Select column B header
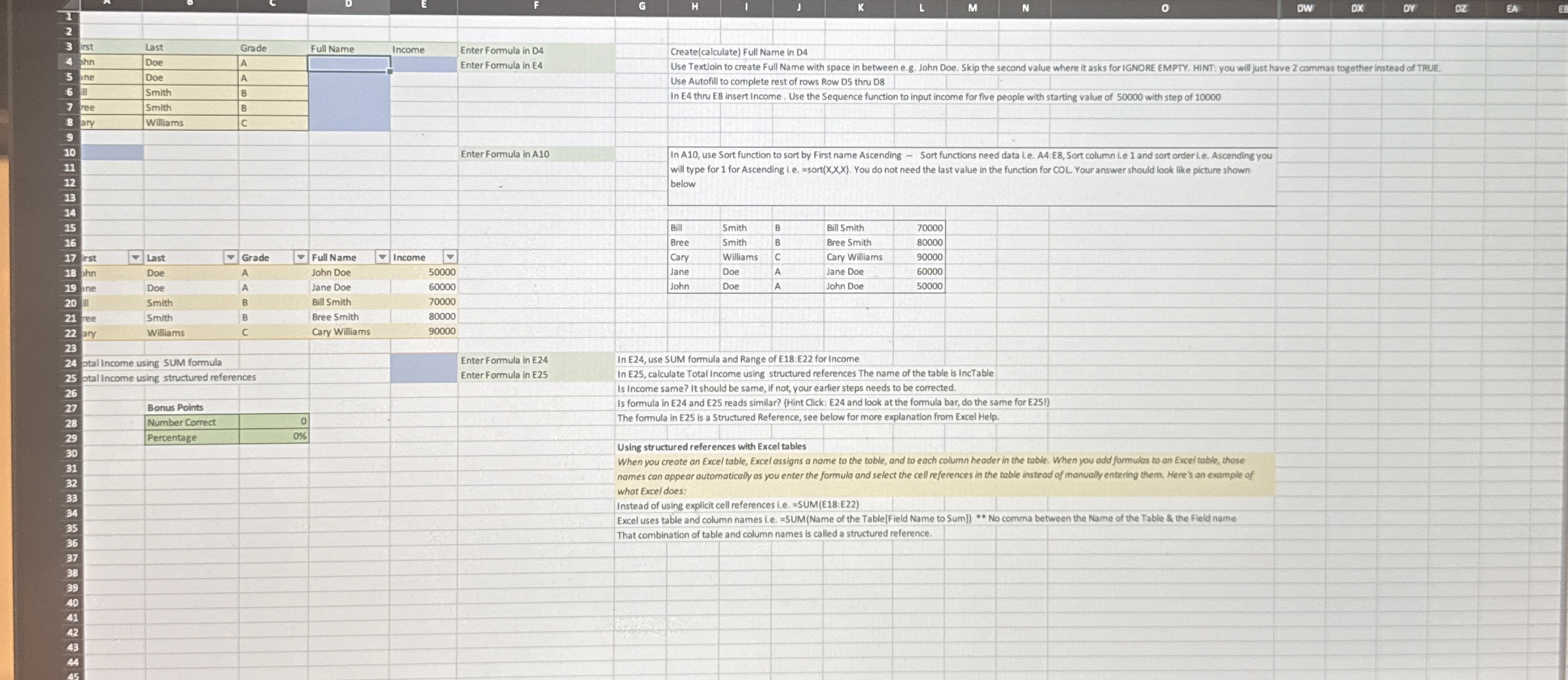Screen dimensions: 1568x680 click(x=190, y=4)
